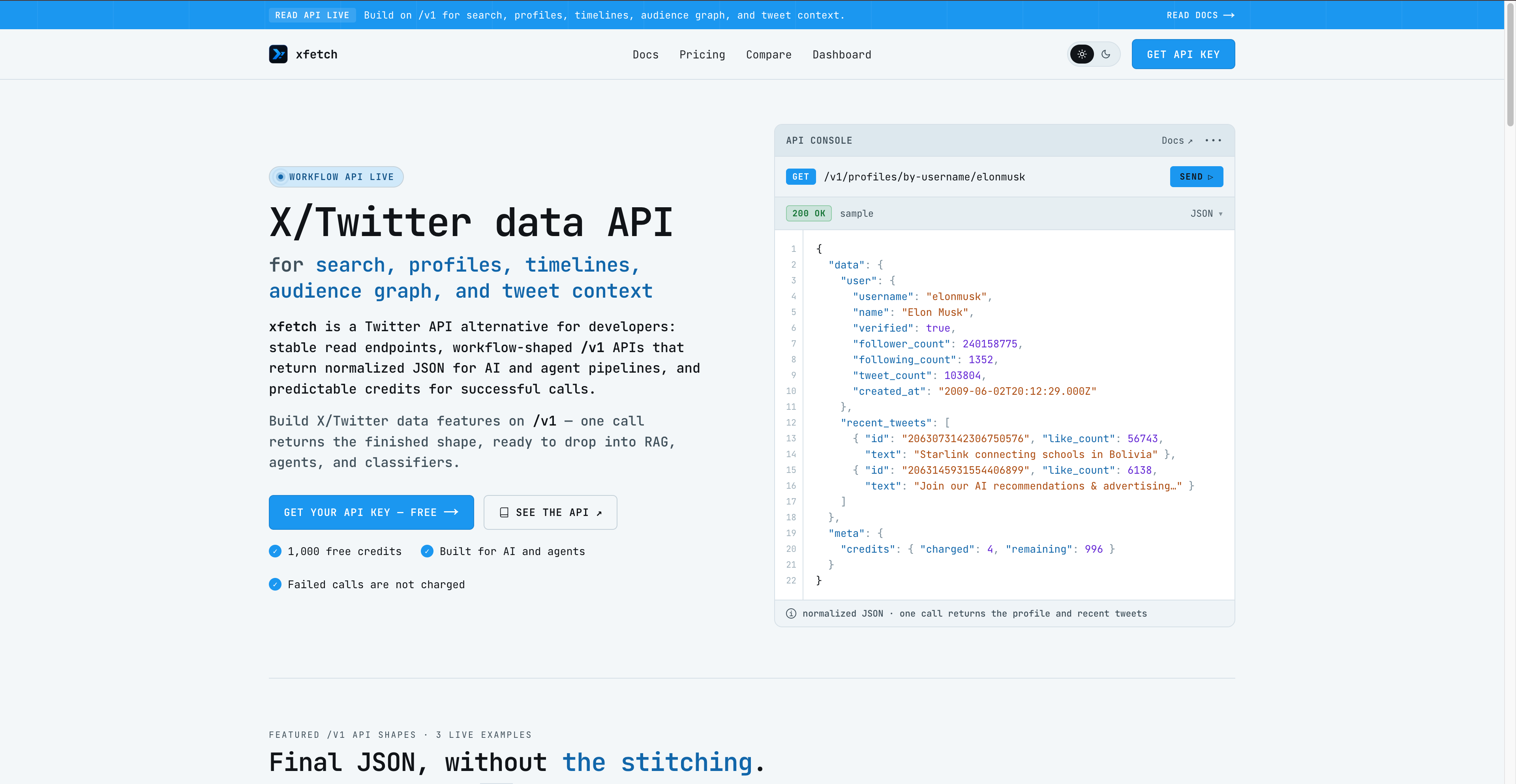Screen dimensions: 1516x784
Task: Open the Compare nav item
Action: tap(769, 54)
